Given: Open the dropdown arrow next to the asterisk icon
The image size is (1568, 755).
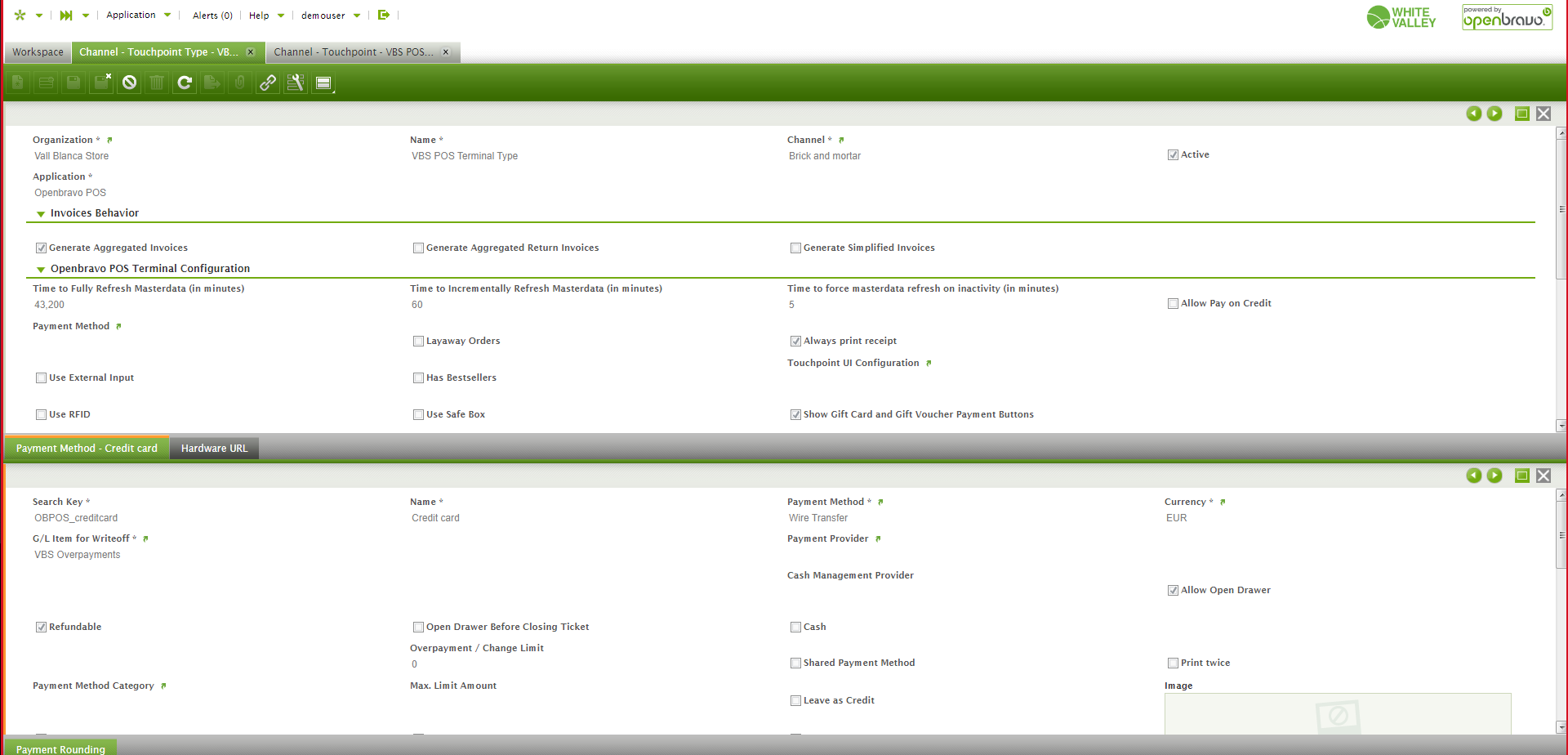Looking at the screenshot, I should (38, 16).
